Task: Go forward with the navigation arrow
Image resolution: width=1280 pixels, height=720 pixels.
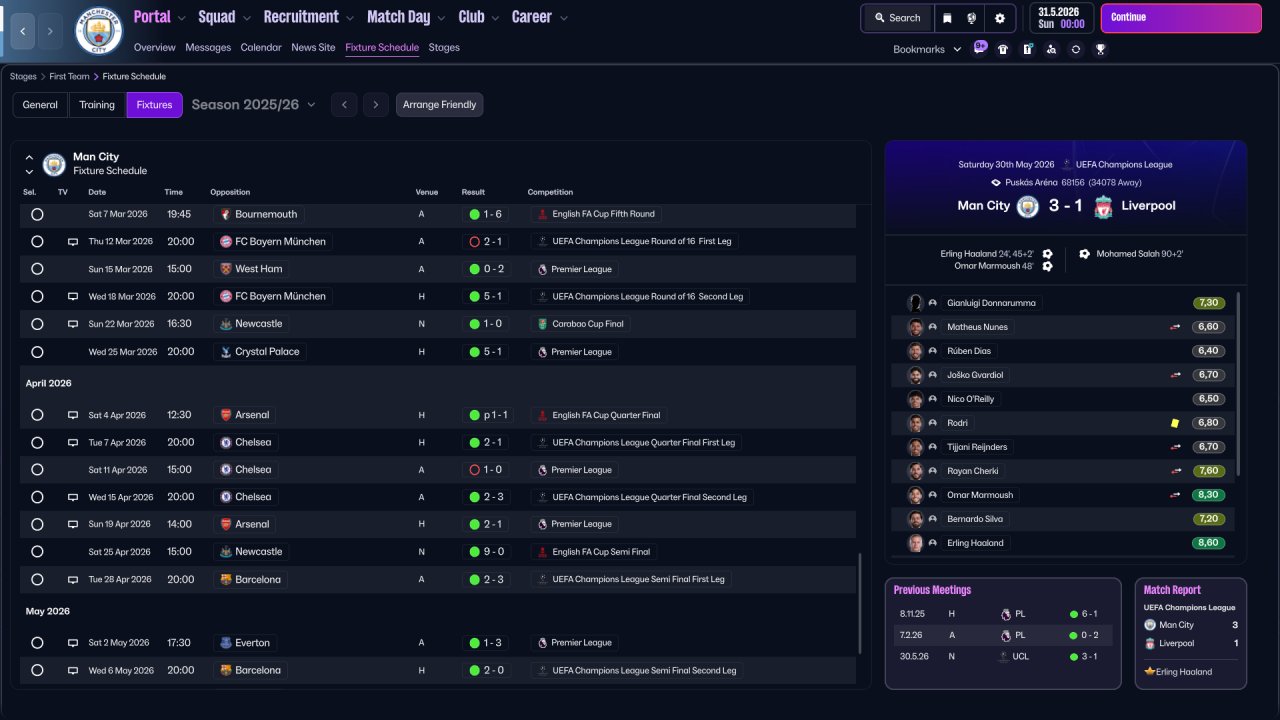Action: (x=50, y=31)
